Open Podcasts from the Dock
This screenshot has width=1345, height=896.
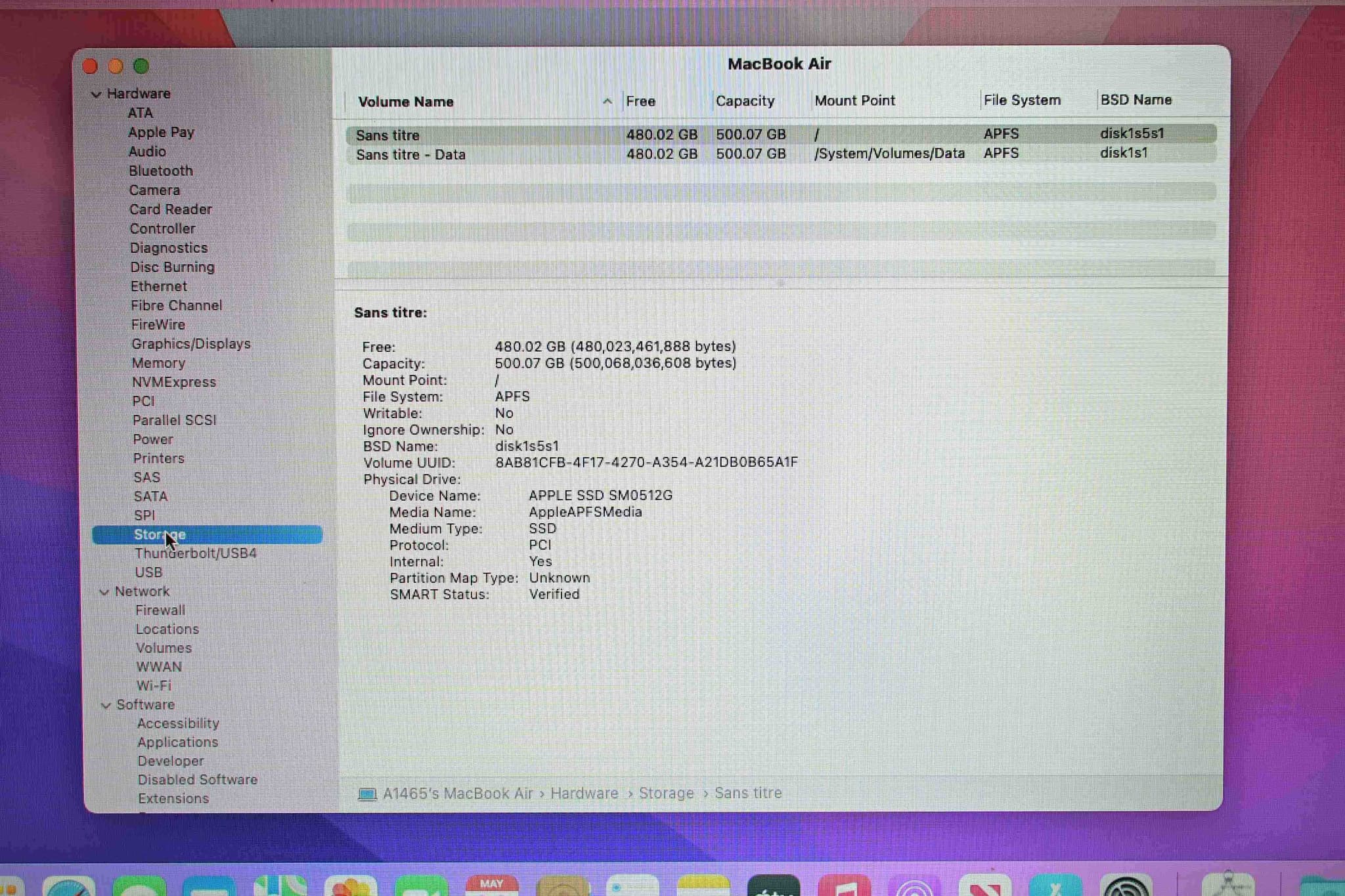click(914, 886)
